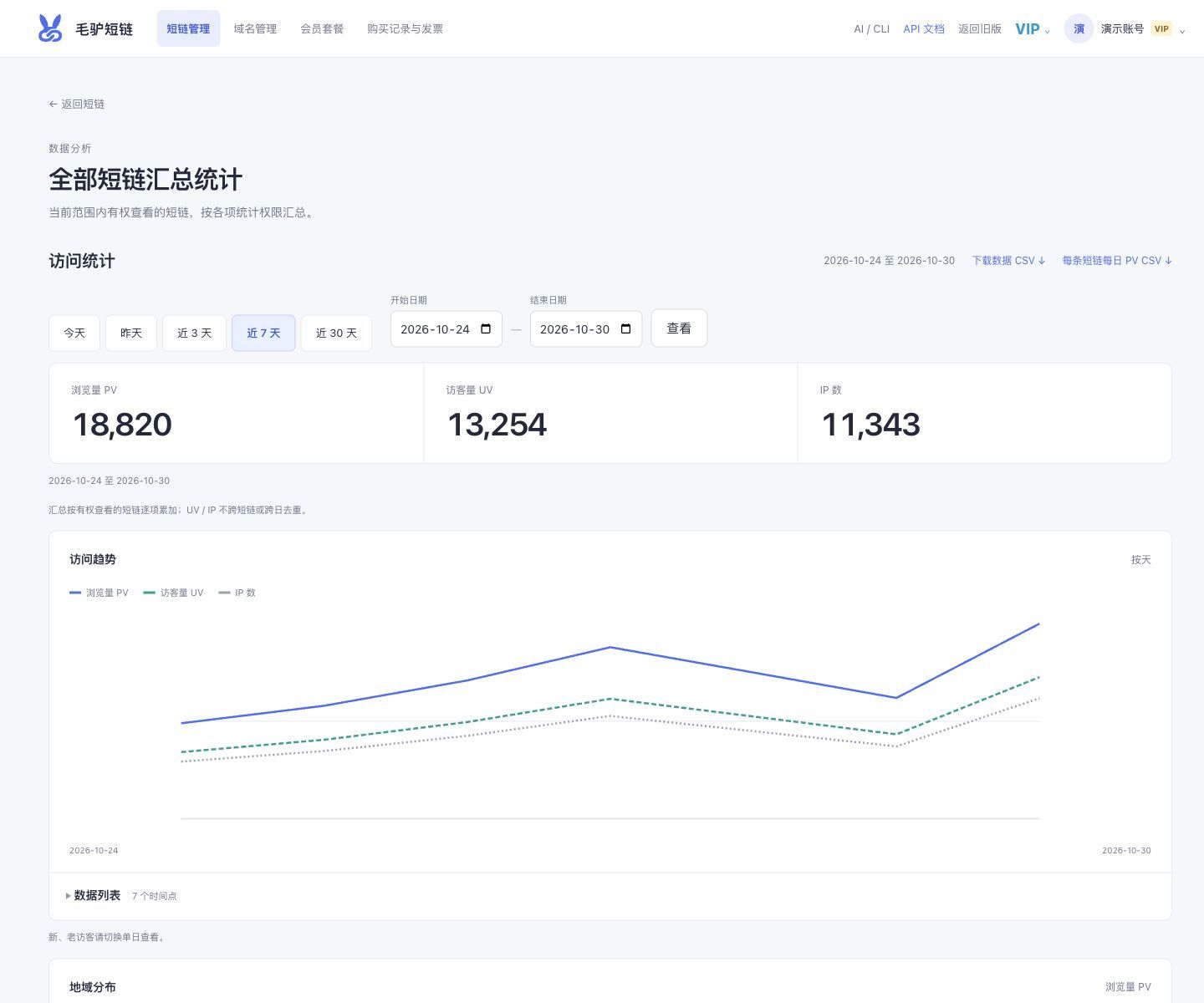Open the AI / CLI link
1204x1003 pixels.
tap(871, 28)
